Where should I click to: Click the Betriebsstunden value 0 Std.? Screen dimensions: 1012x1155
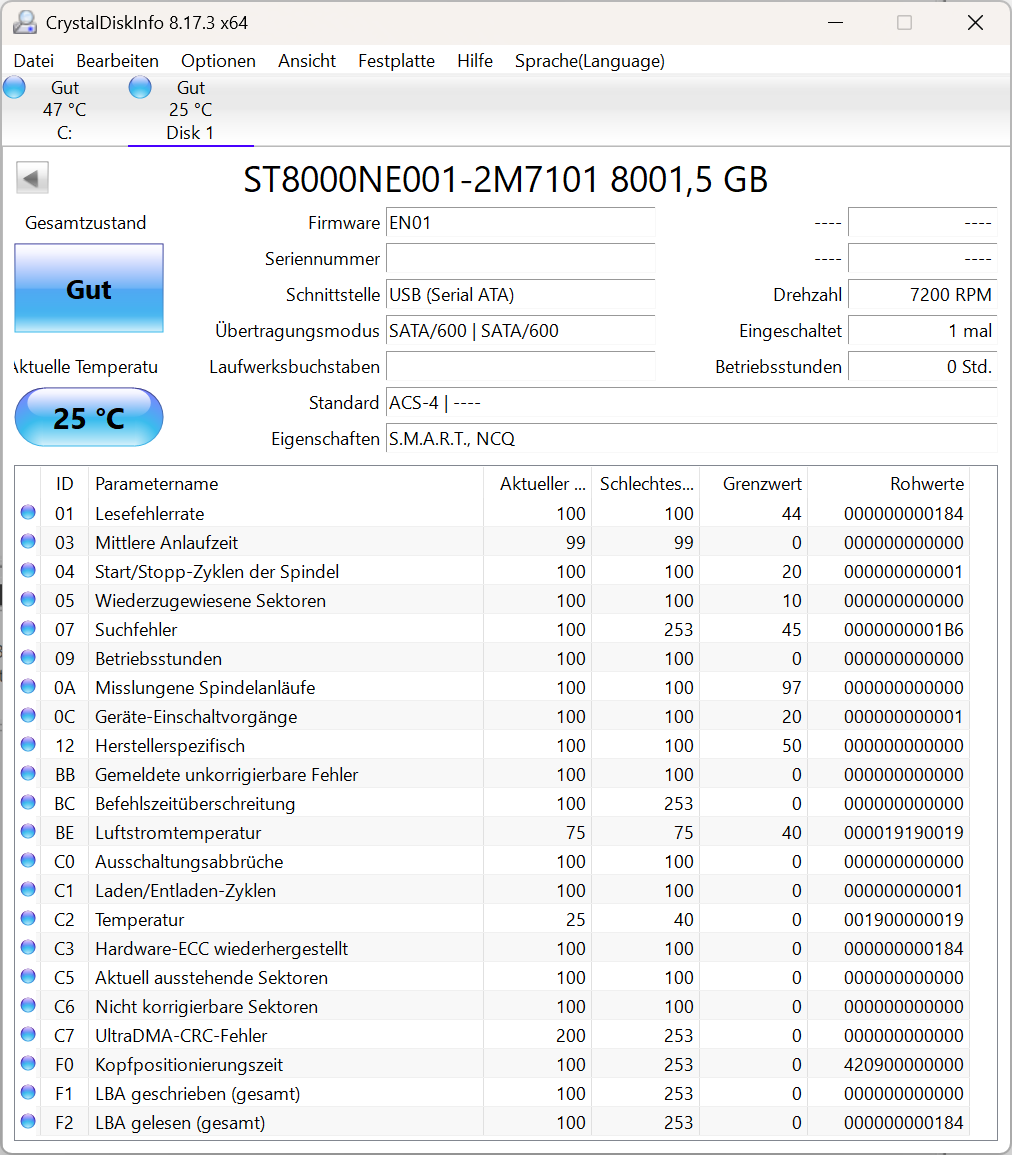(x=923, y=367)
